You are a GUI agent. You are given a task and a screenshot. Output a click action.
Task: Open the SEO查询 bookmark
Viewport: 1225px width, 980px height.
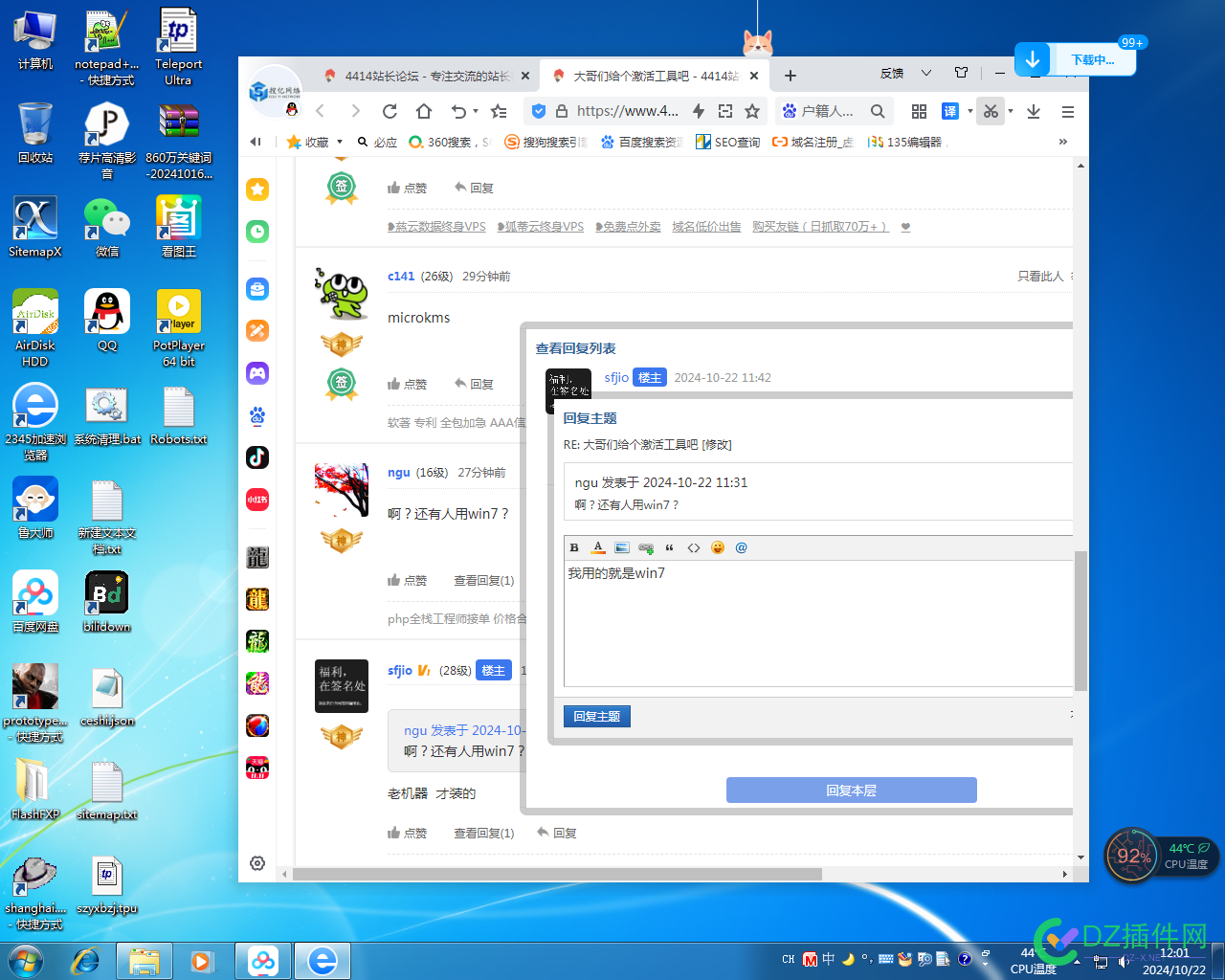[x=727, y=142]
